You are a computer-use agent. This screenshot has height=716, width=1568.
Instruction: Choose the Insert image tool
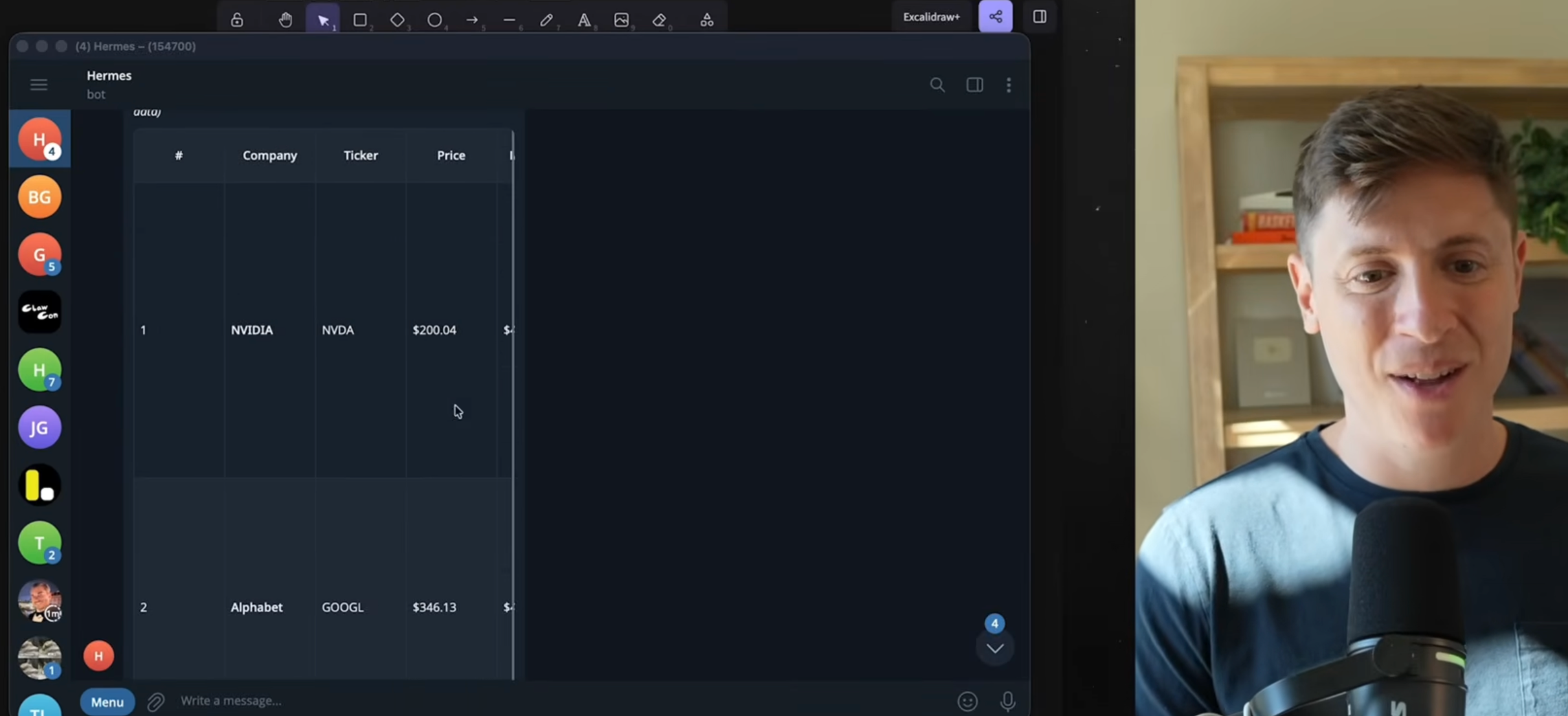[622, 19]
